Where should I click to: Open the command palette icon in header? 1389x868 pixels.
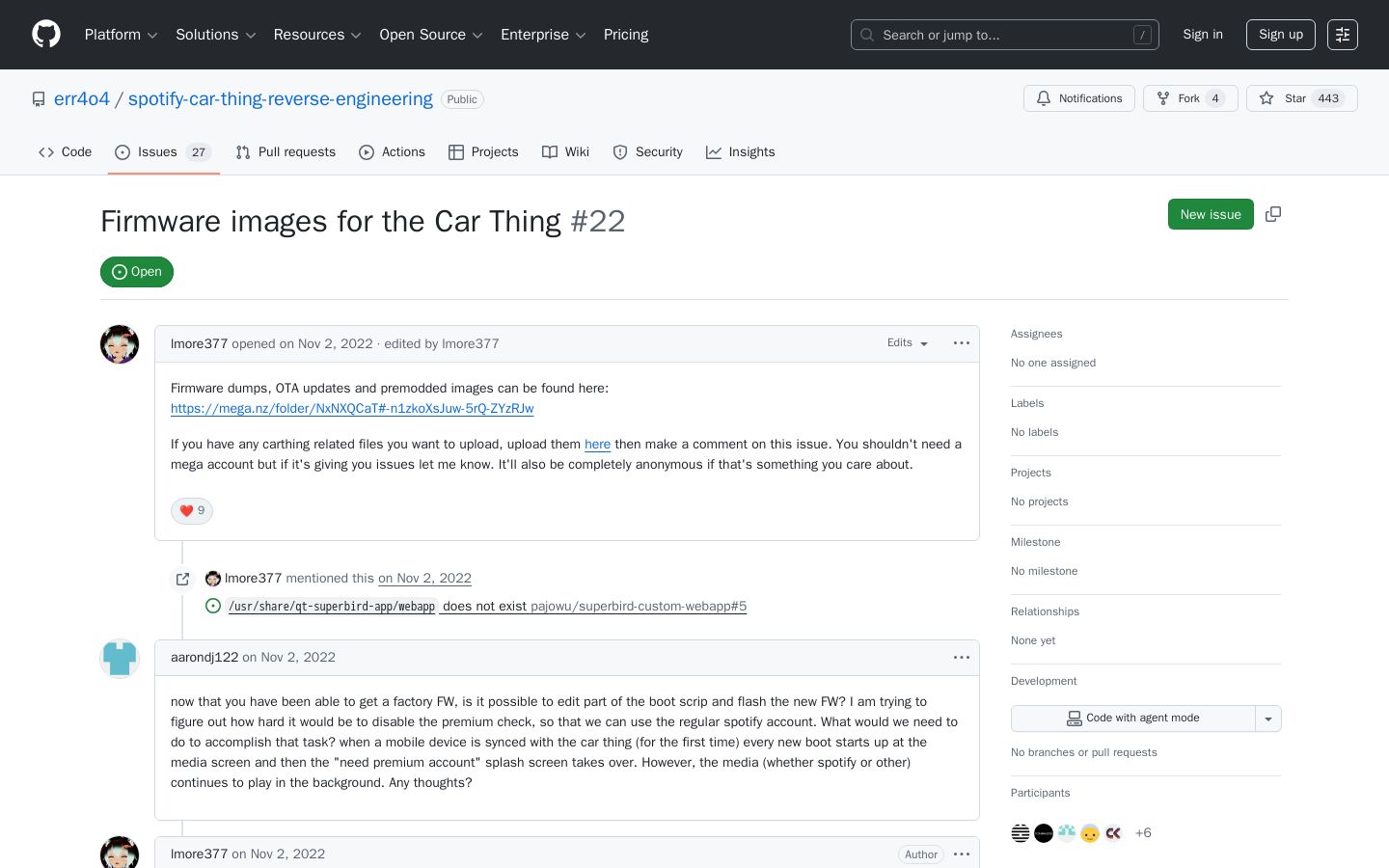click(1343, 35)
